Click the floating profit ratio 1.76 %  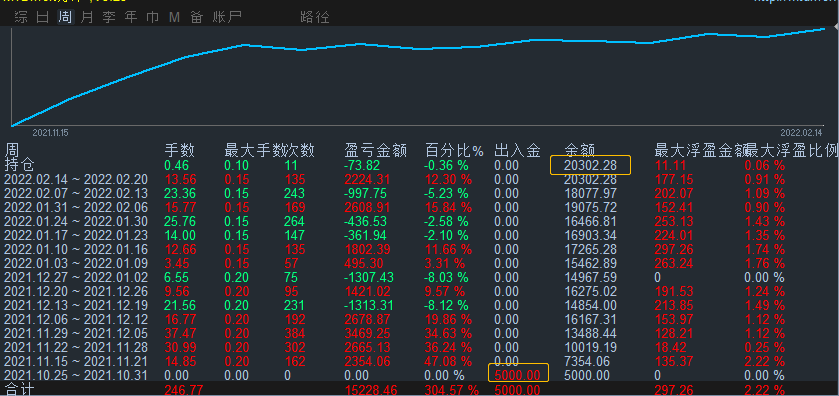coord(765,263)
